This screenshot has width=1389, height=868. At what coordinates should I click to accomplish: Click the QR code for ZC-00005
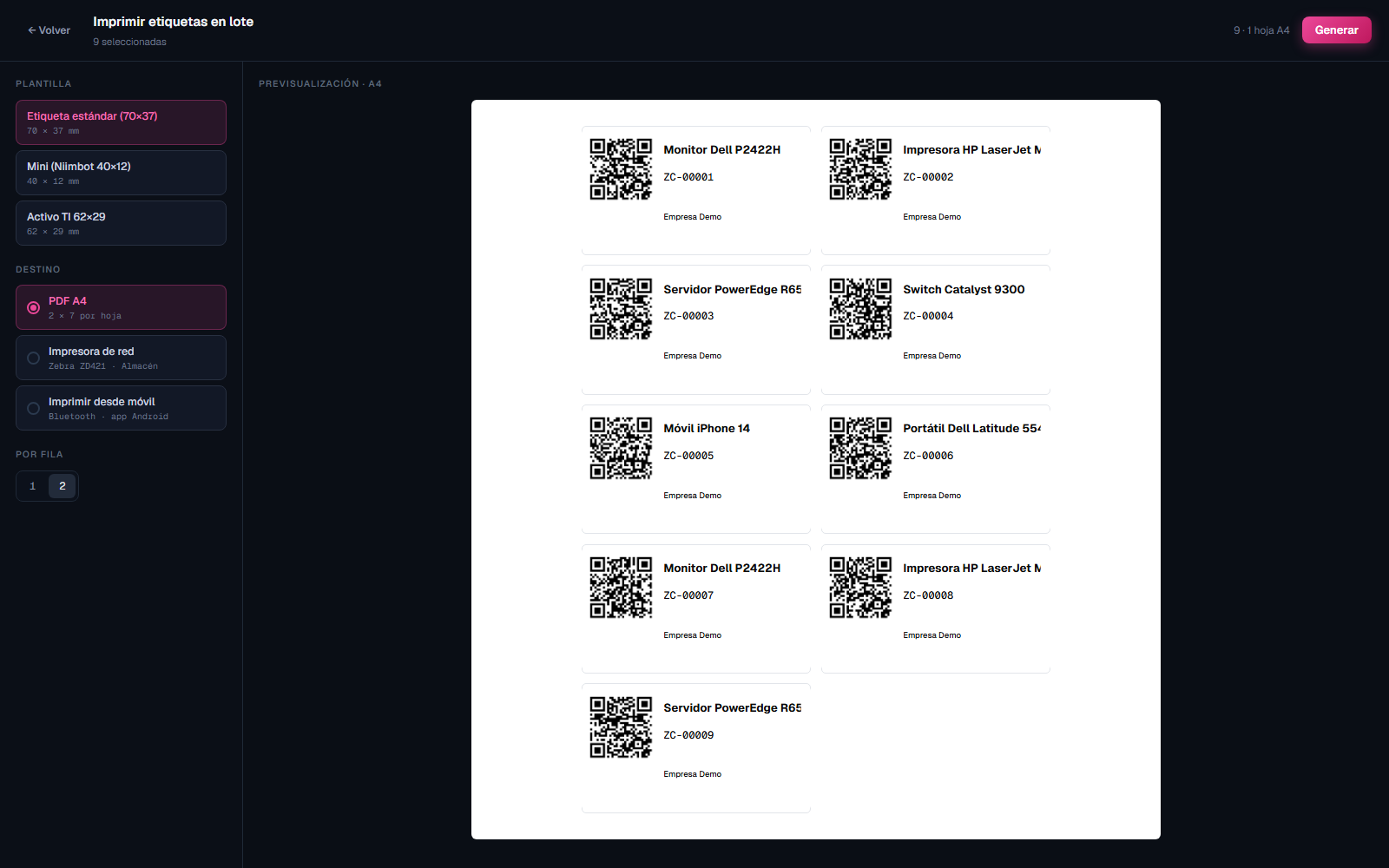click(621, 448)
